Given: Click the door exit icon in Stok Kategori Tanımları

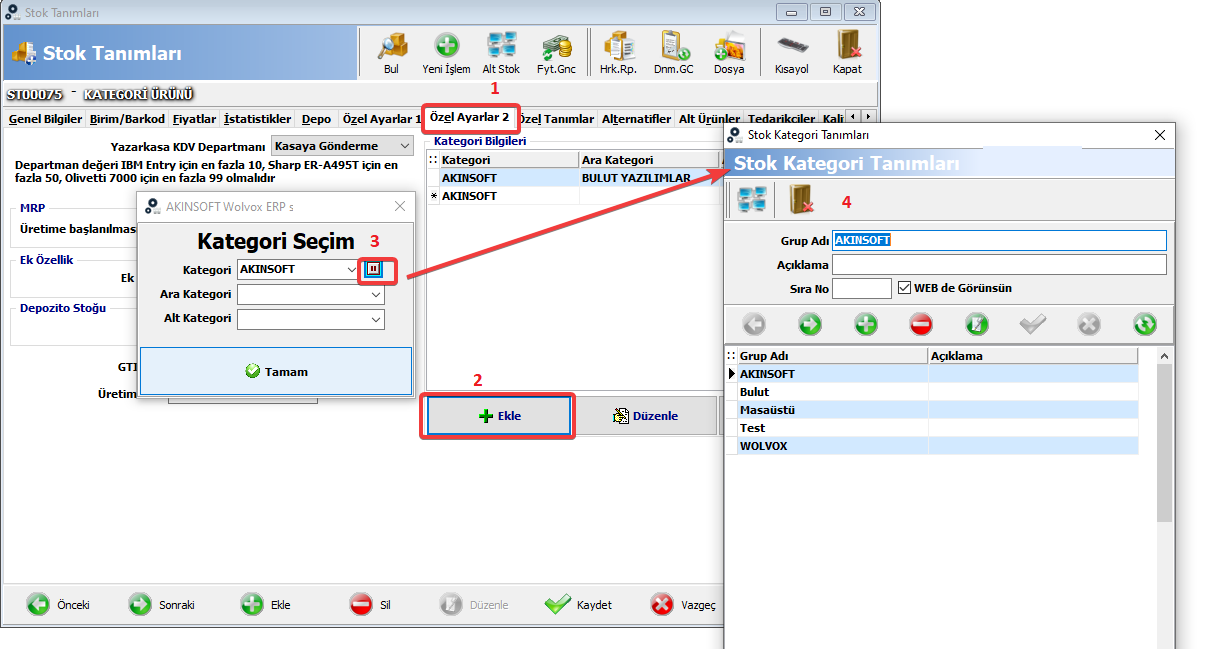Looking at the screenshot, I should click(801, 200).
